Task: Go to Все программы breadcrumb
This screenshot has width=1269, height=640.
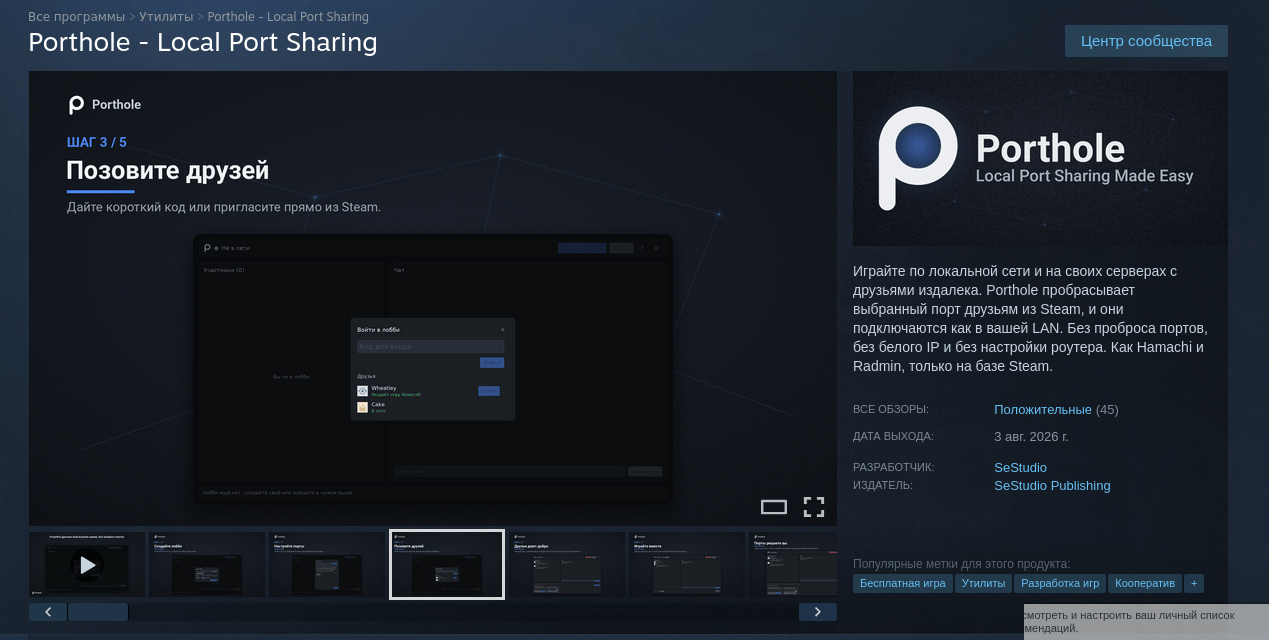Action: click(76, 17)
